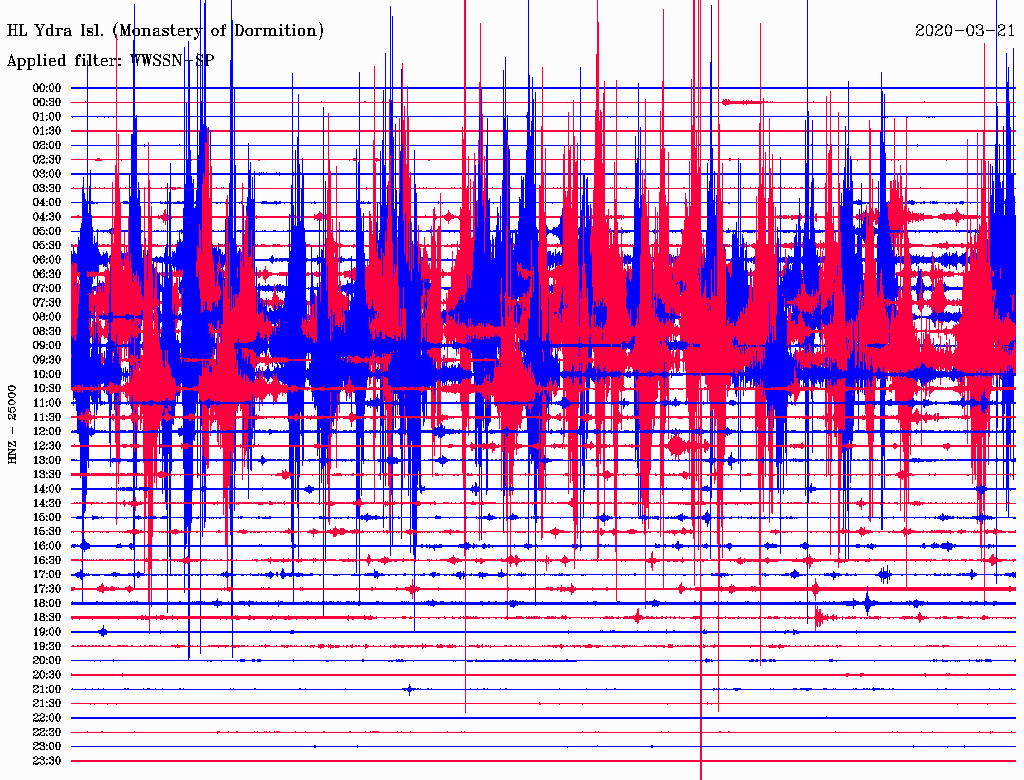Screen dimensions: 1024x780
Task: Click the 00:00 time label
Action: [47, 88]
